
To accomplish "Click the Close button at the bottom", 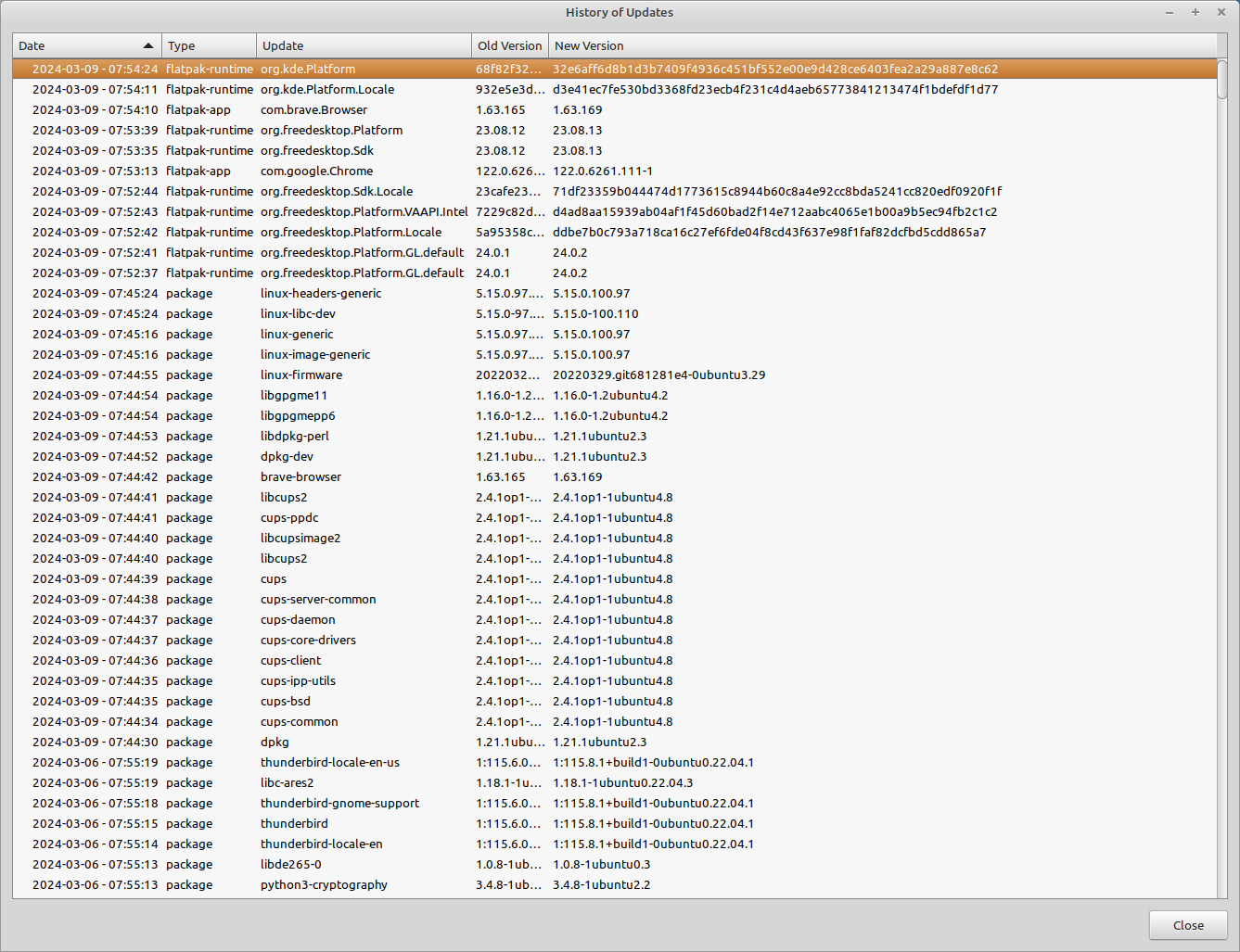I will tap(1188, 925).
